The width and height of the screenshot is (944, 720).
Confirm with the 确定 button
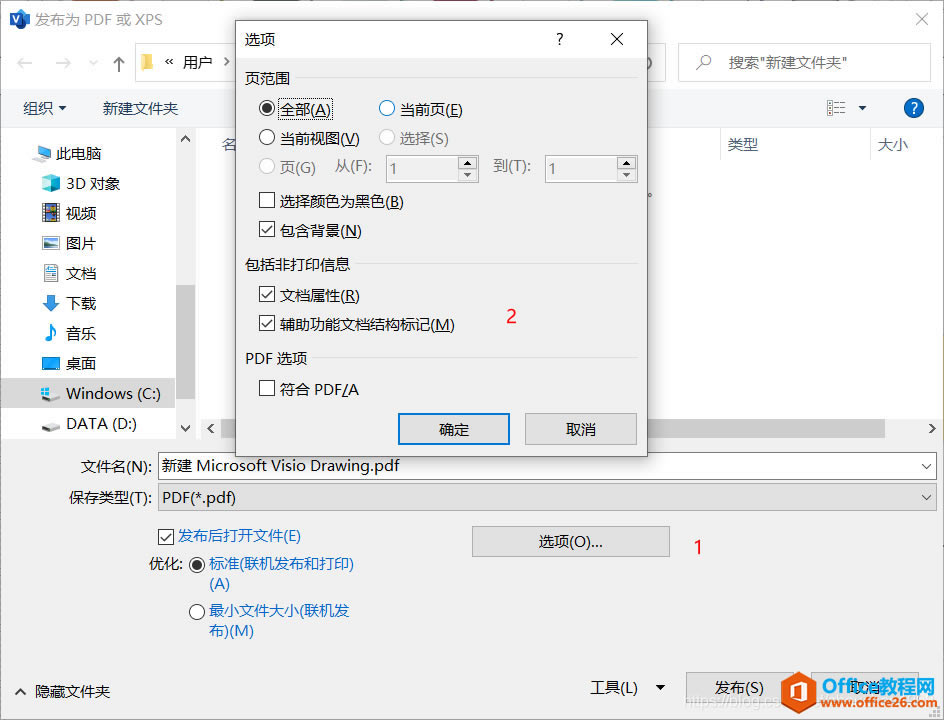click(x=454, y=429)
